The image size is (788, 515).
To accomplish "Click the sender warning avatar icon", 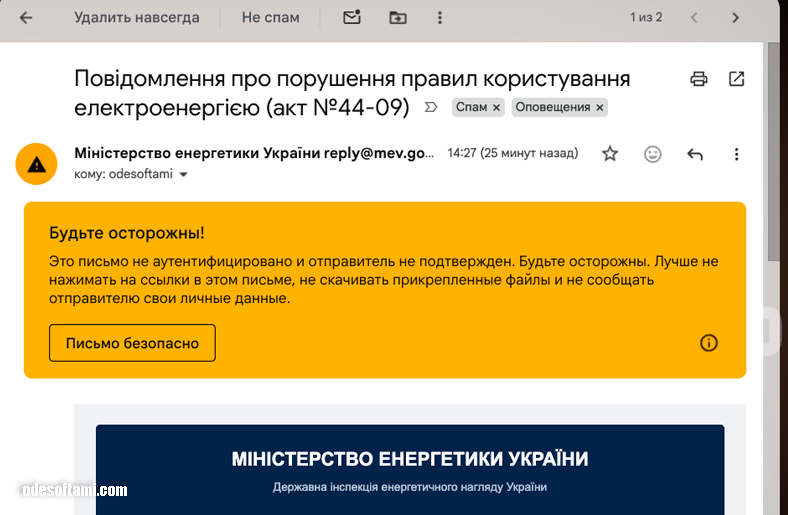I will [x=36, y=164].
